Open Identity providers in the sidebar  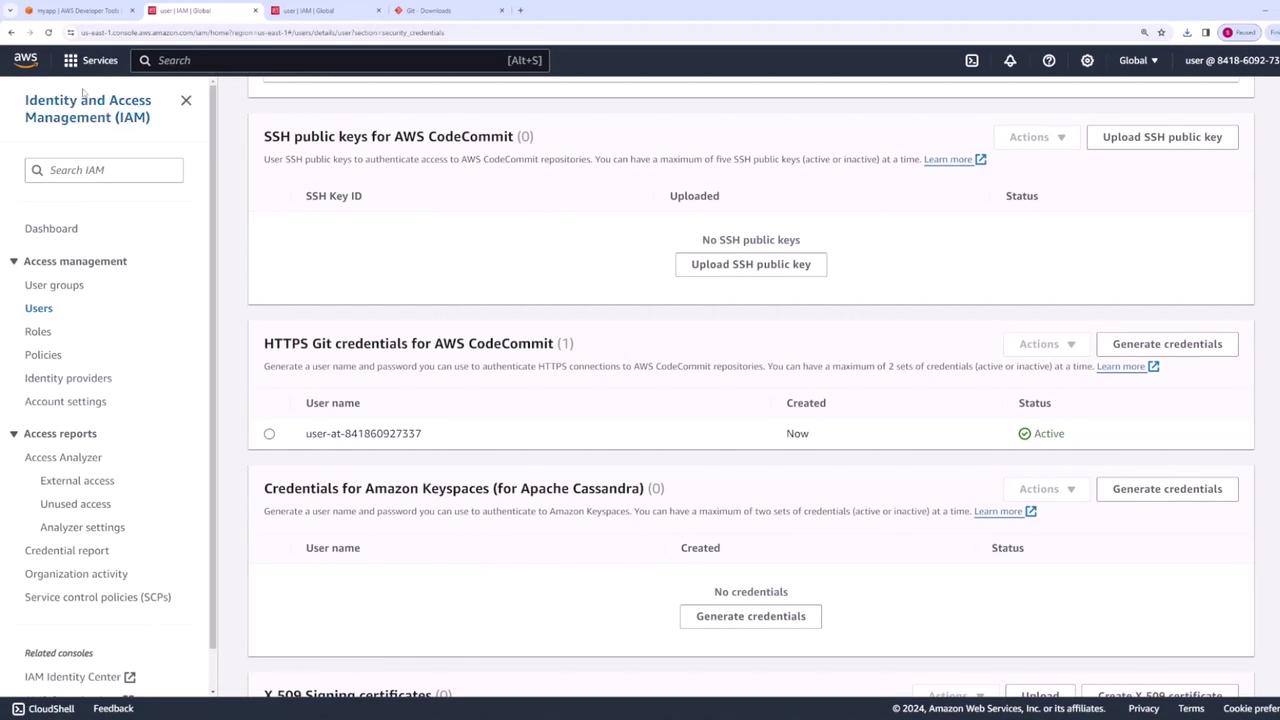pos(68,378)
